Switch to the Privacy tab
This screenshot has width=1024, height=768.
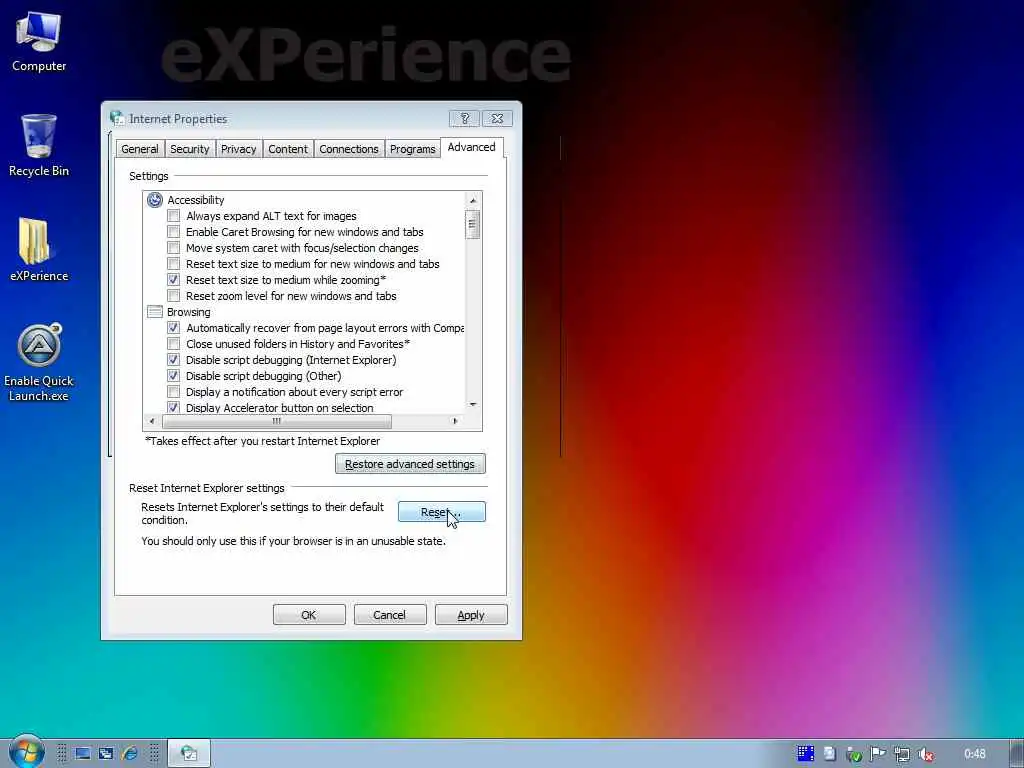click(x=238, y=149)
